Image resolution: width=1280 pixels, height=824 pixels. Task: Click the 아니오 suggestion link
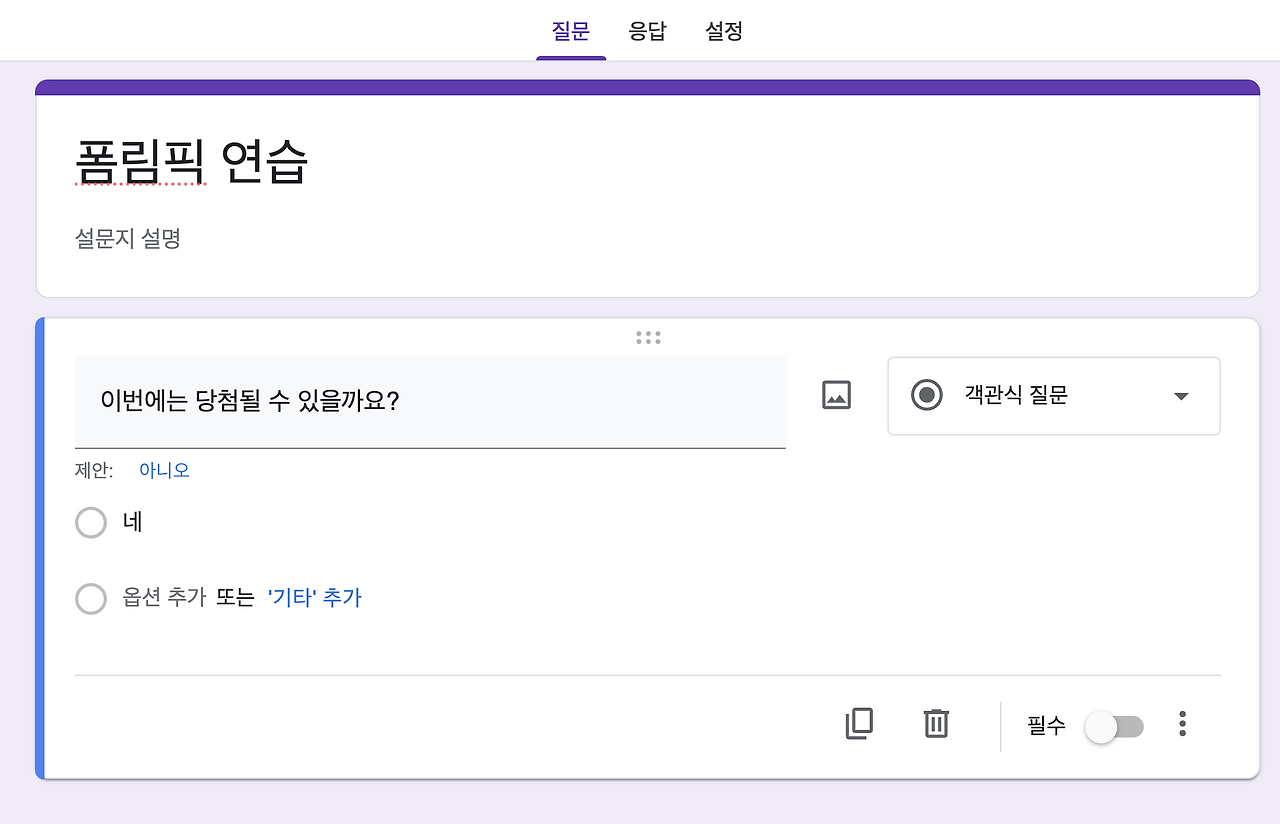coord(163,470)
